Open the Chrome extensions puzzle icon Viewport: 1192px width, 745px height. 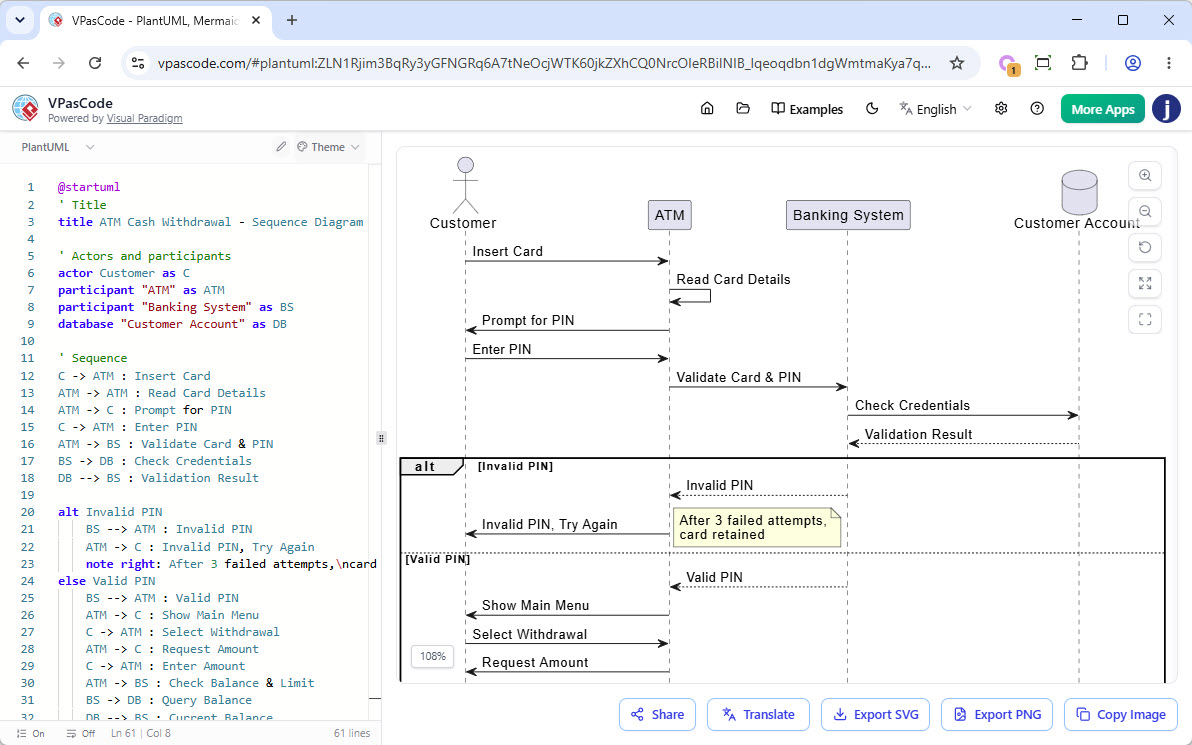tap(1079, 63)
